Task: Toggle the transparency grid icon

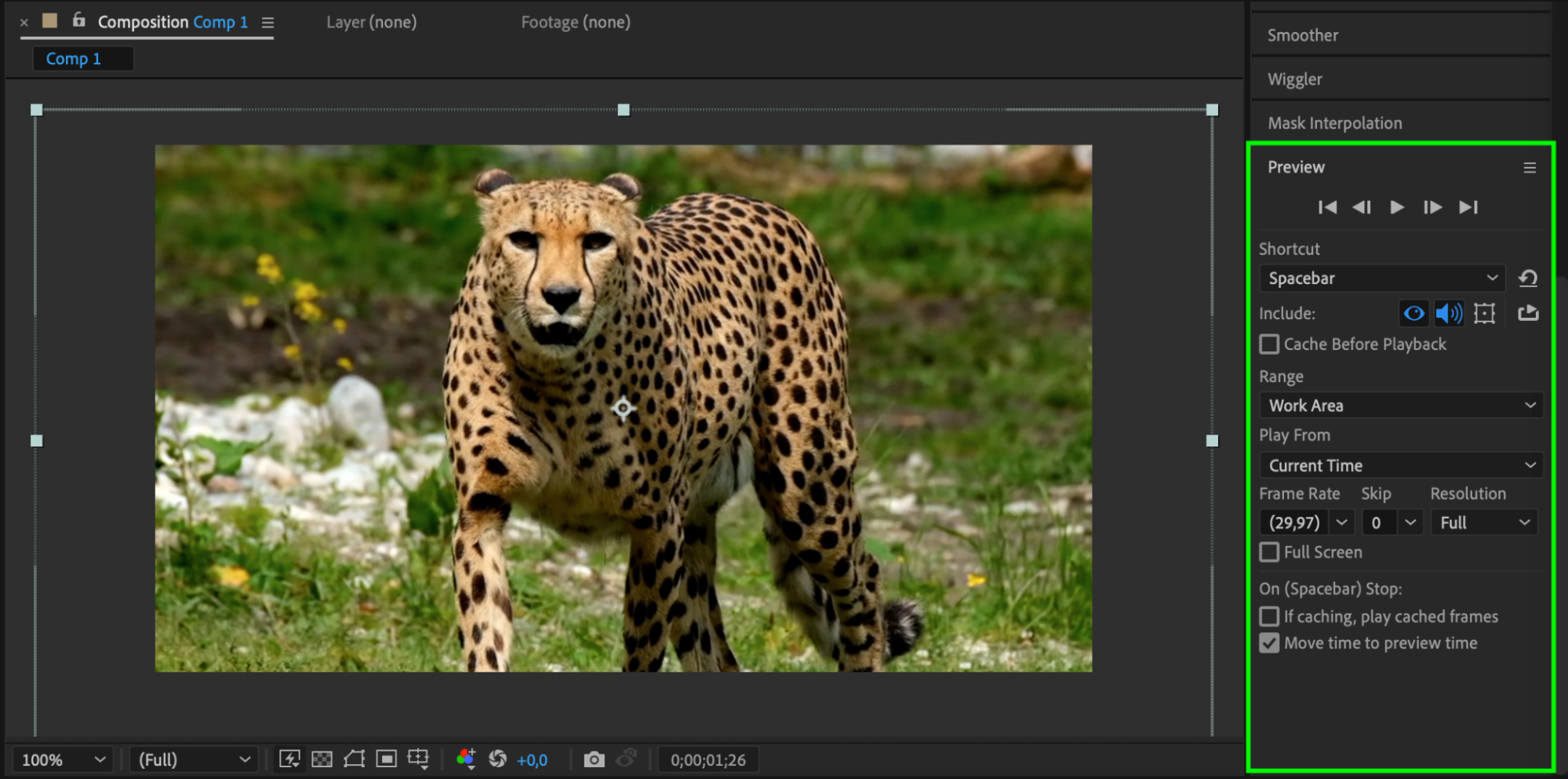Action: click(x=322, y=759)
